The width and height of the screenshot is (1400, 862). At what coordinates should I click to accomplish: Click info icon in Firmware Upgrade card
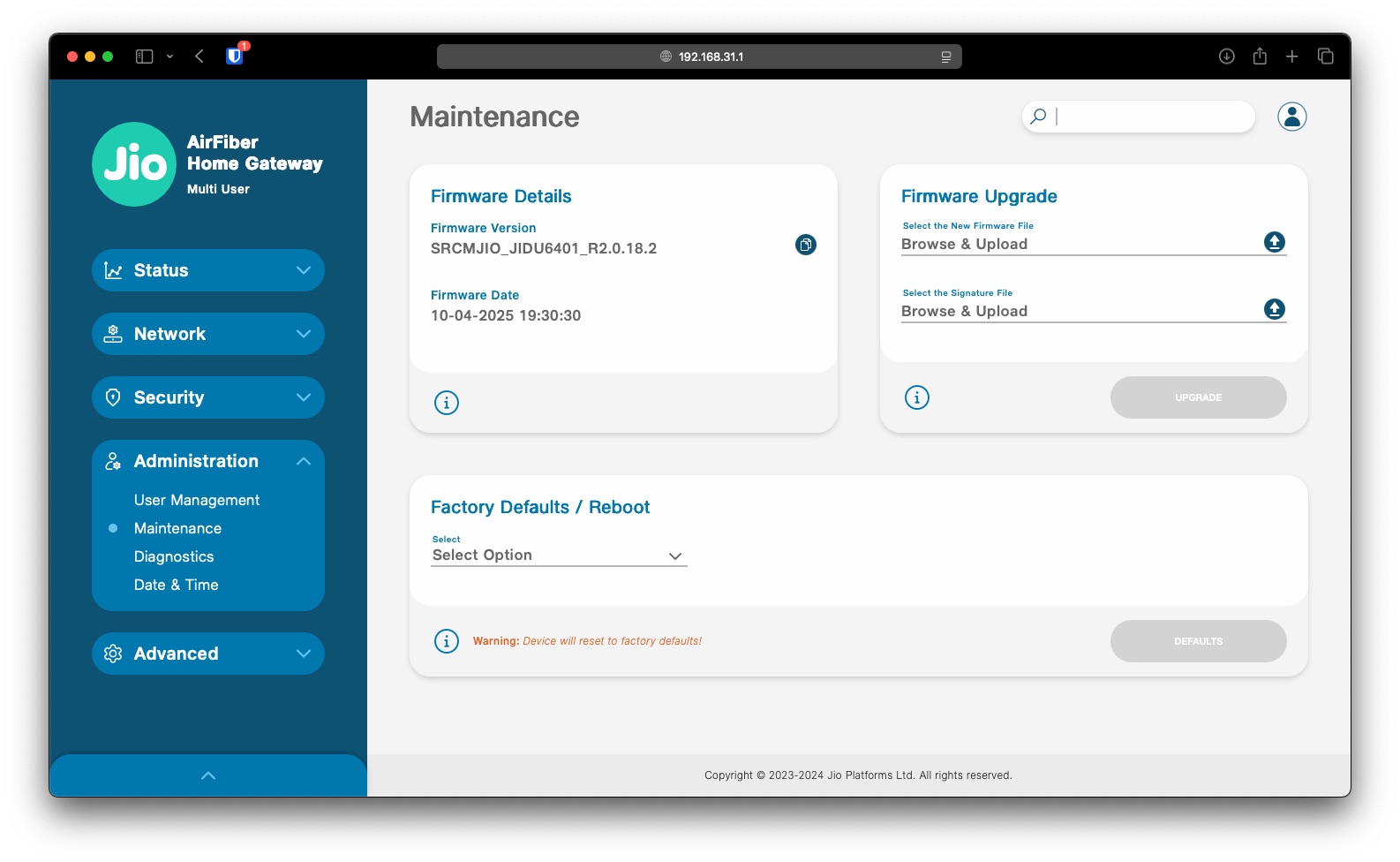(x=917, y=397)
